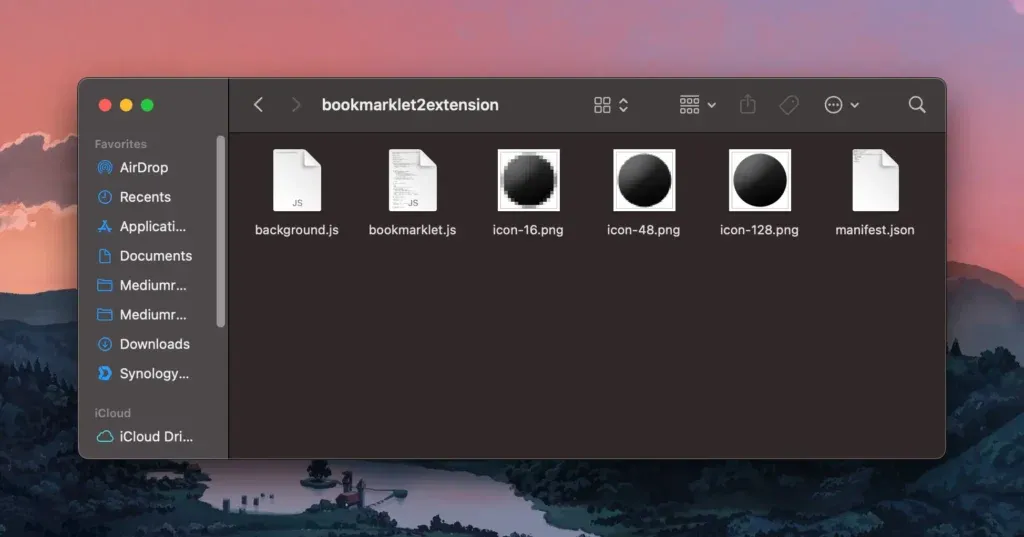1024x537 pixels.
Task: Close the Finder window
Action: (105, 105)
